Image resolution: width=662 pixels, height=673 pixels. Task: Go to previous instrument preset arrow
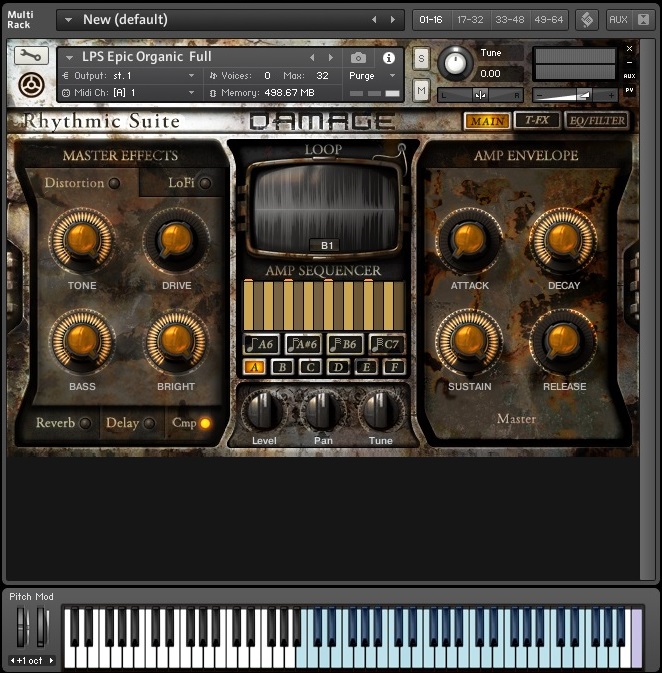coord(312,58)
